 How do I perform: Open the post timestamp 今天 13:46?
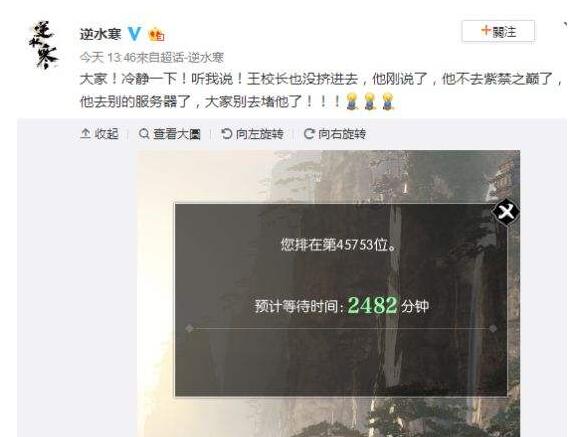108,57
